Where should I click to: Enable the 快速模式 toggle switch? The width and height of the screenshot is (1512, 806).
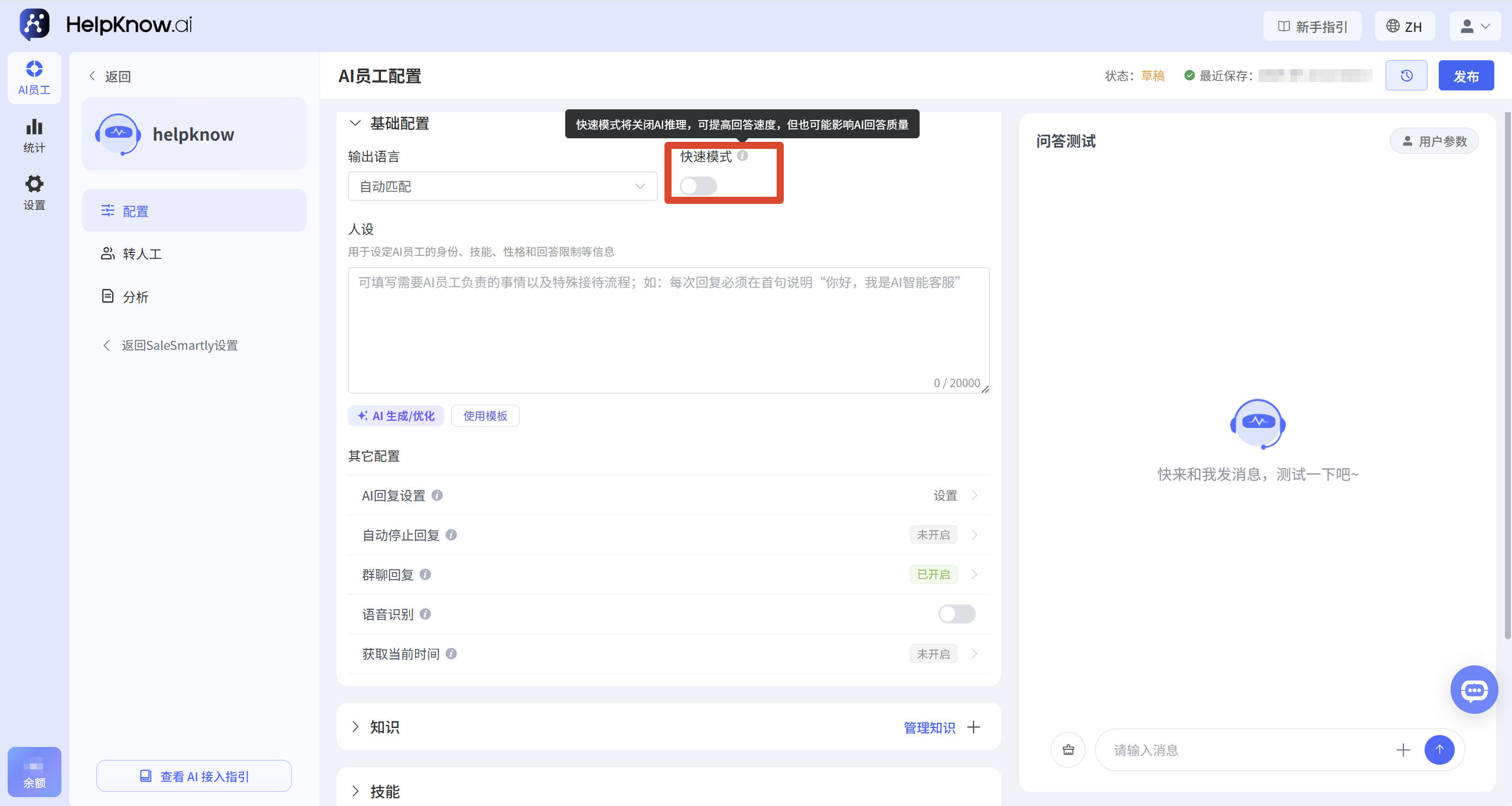(698, 186)
